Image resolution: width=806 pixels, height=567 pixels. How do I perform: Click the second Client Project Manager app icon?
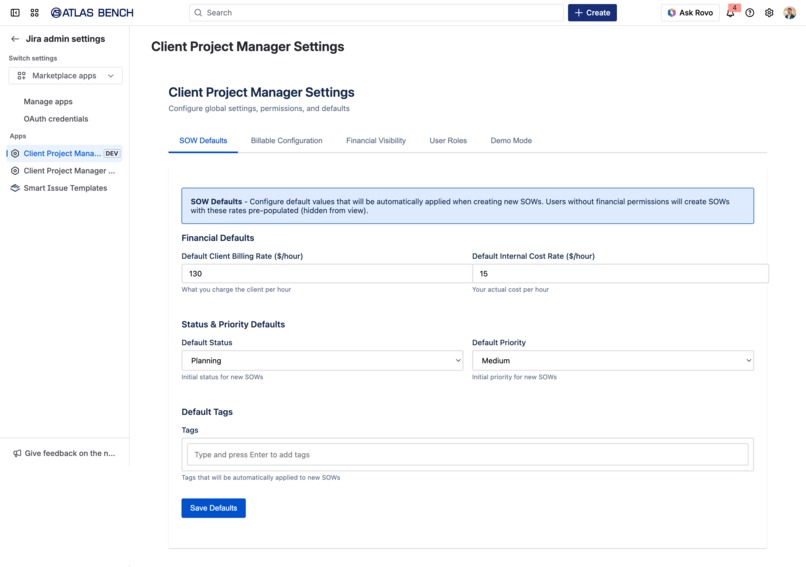pos(15,171)
